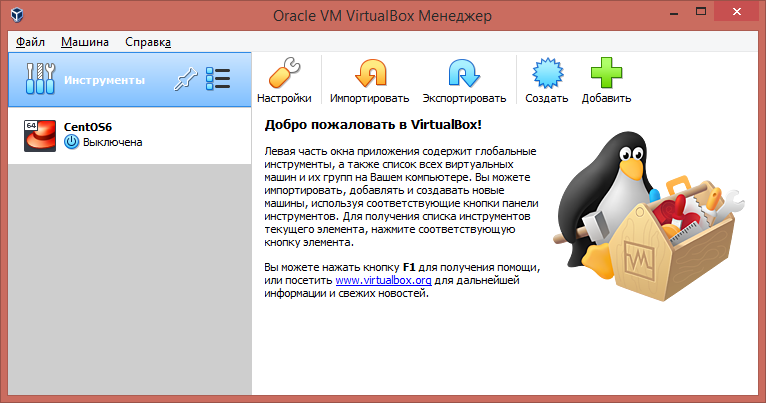Screen dimensions: 766x403
Task: Click the Выключена status text
Action: pyautogui.click(x=112, y=142)
